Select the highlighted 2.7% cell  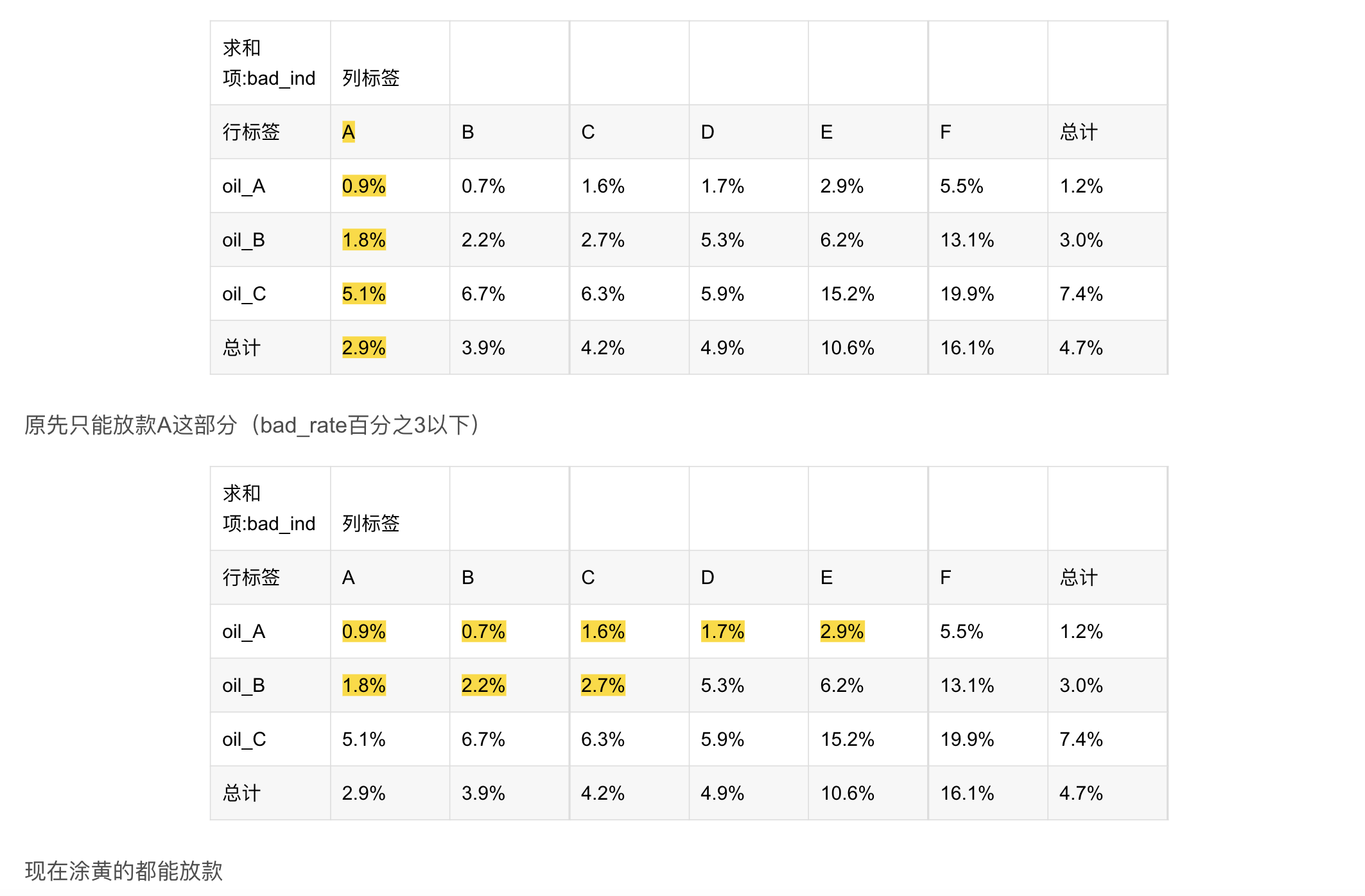pyautogui.click(x=602, y=685)
